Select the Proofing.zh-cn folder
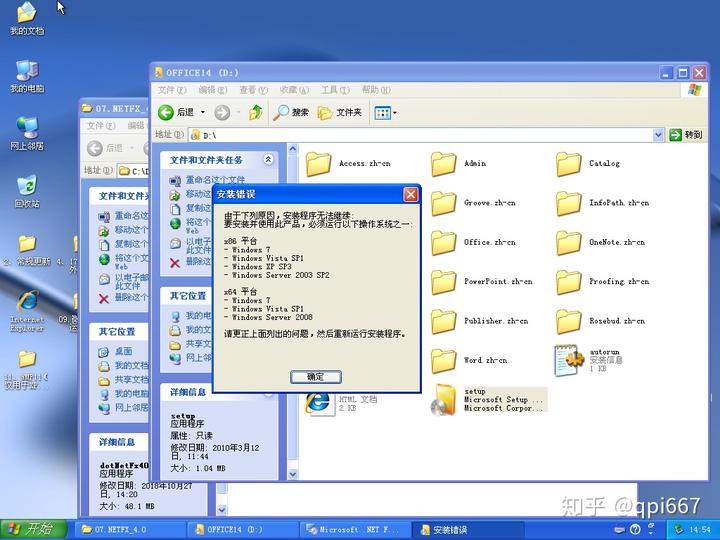This screenshot has height=540, width=720. (x=603, y=282)
